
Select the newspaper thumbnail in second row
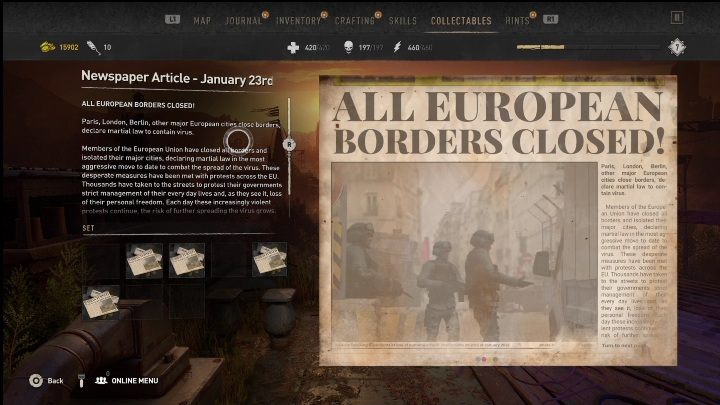(x=101, y=302)
